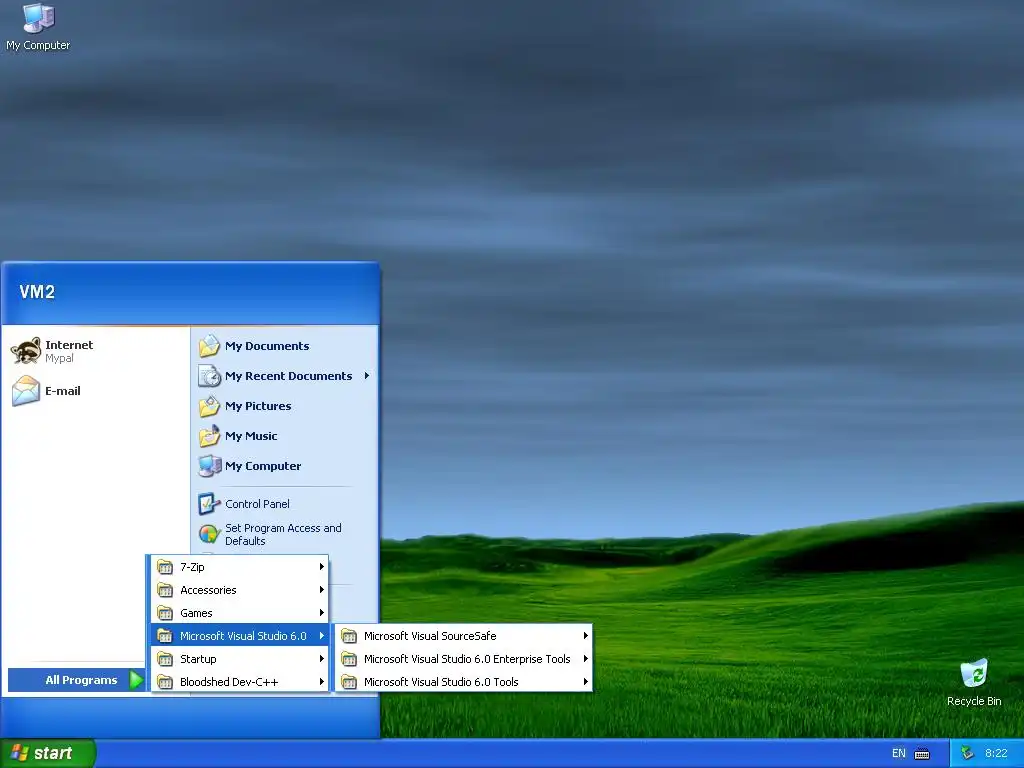
Task: Click the Control Panel icon
Action: click(209, 504)
